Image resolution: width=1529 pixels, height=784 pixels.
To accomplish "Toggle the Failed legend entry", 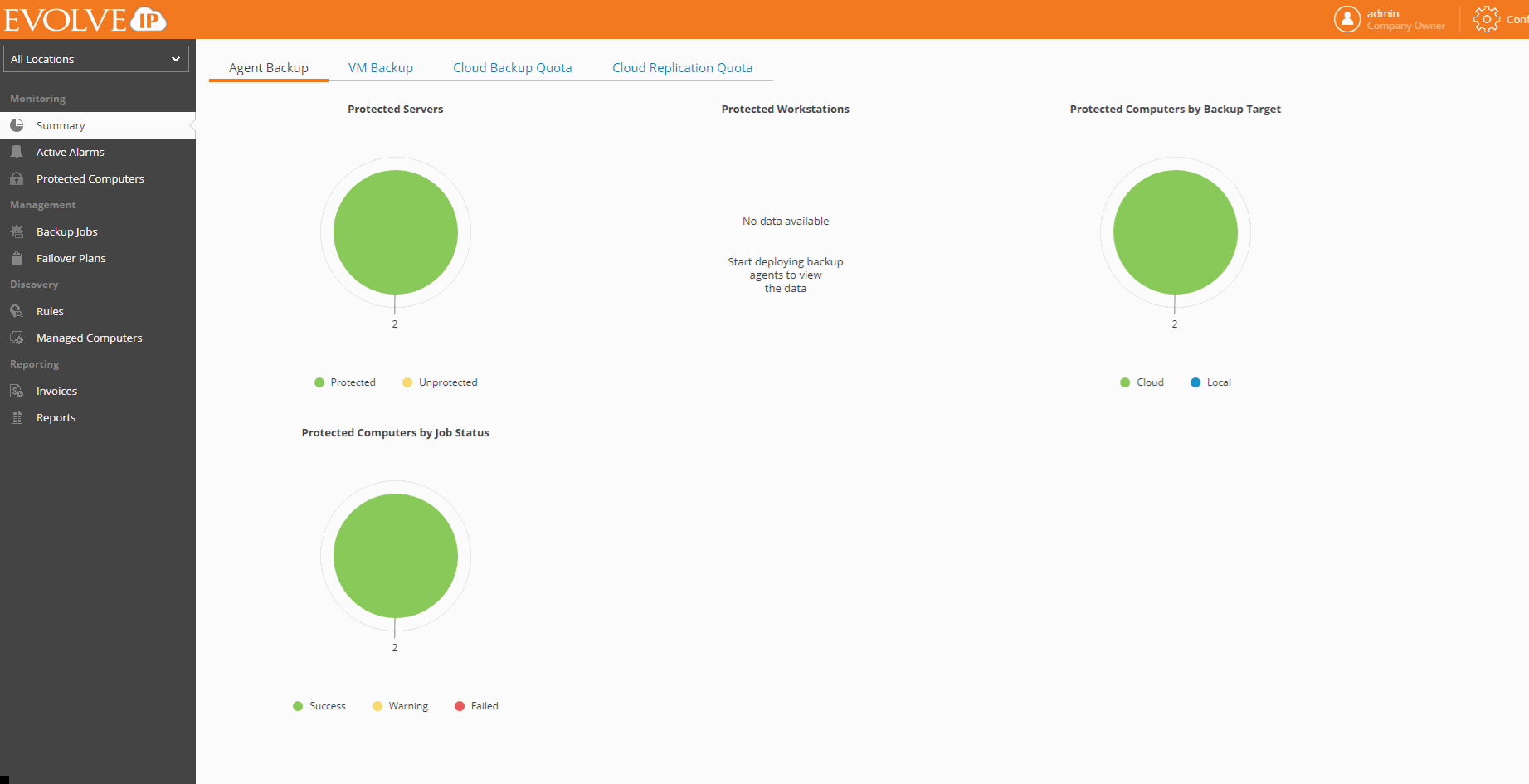I will pos(476,706).
